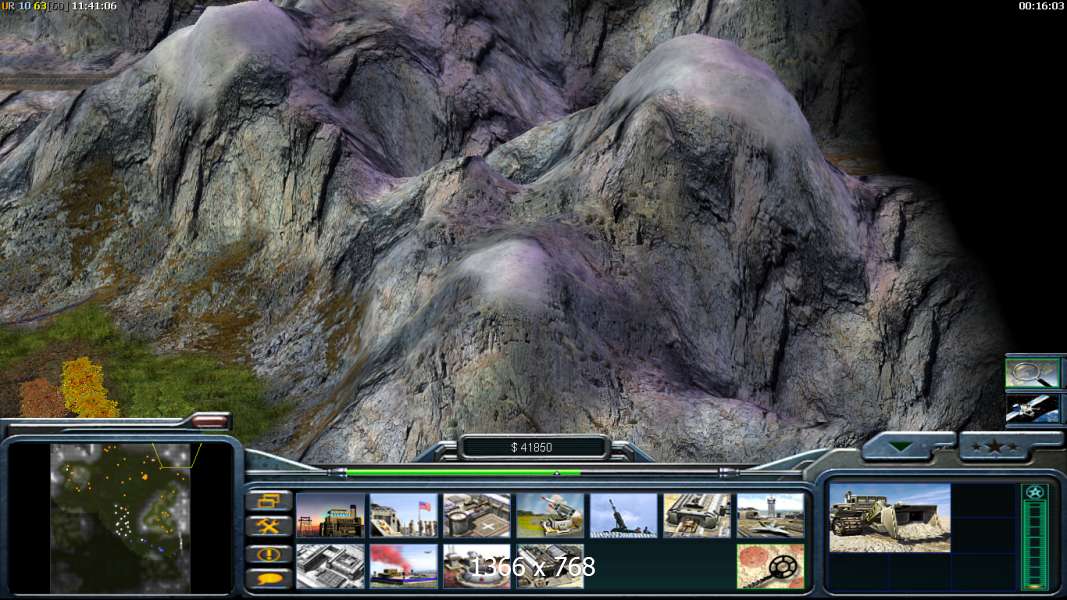This screenshot has height=600, width=1067.
Task: Build the Particle Cannon superweapon
Action: [x=477, y=566]
